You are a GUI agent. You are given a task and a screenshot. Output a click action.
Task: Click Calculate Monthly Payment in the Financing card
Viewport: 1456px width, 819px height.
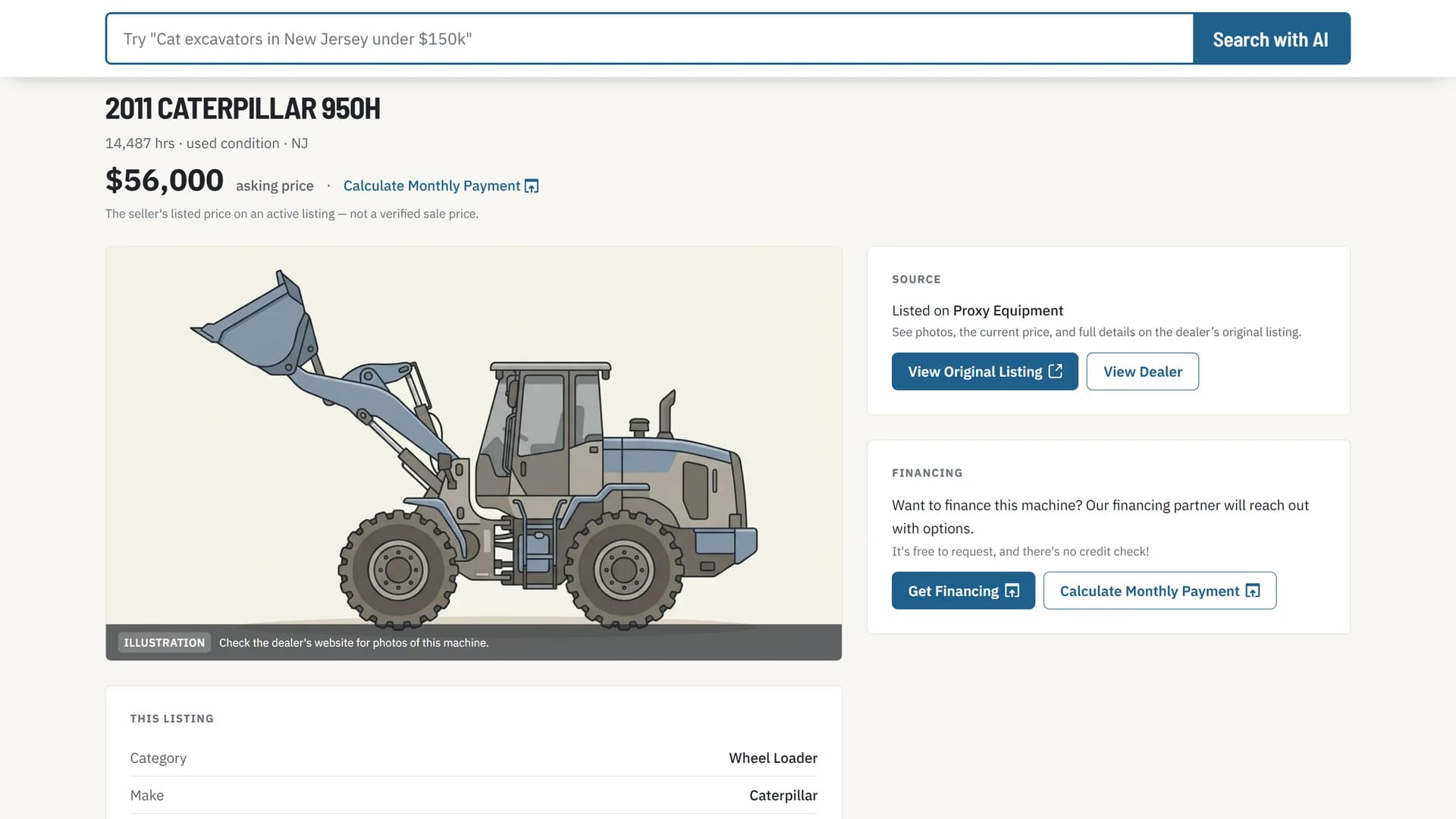(1159, 591)
